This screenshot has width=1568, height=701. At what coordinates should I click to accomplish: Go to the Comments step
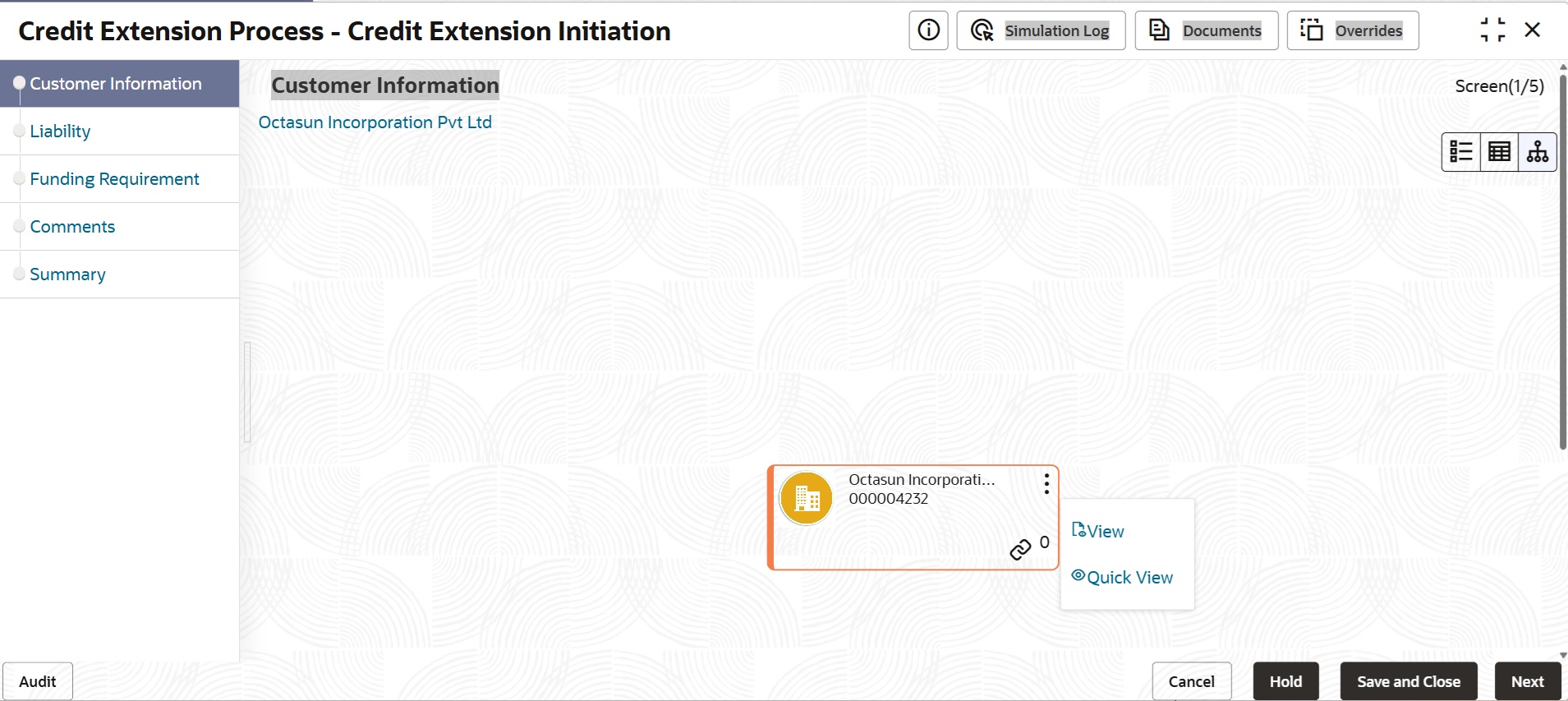pos(119,227)
